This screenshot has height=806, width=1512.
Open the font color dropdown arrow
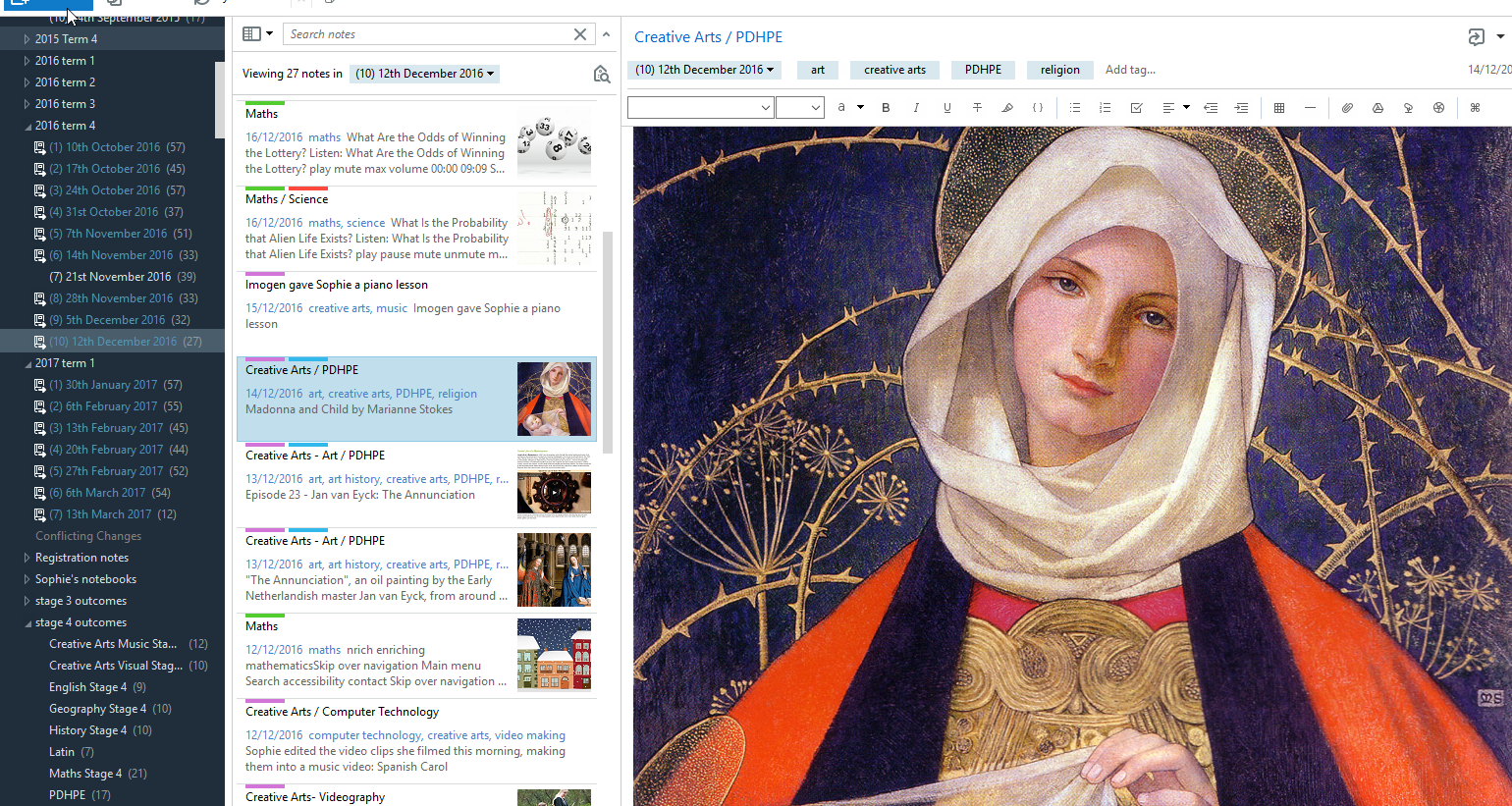point(860,108)
